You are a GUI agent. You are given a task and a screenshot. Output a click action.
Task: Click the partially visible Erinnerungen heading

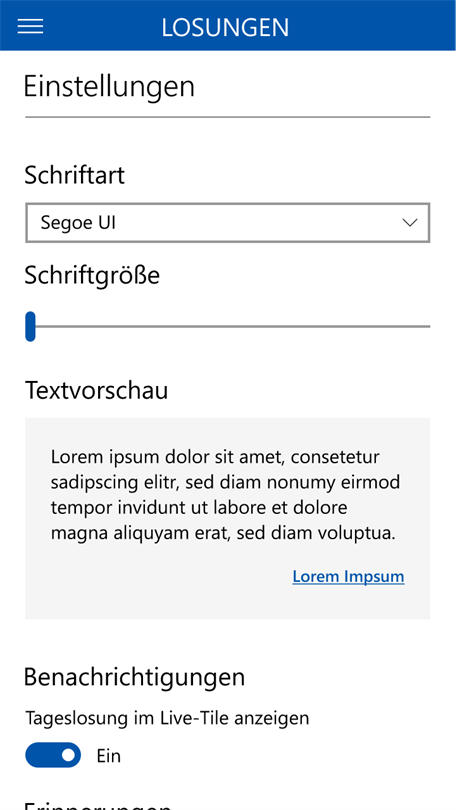98,803
